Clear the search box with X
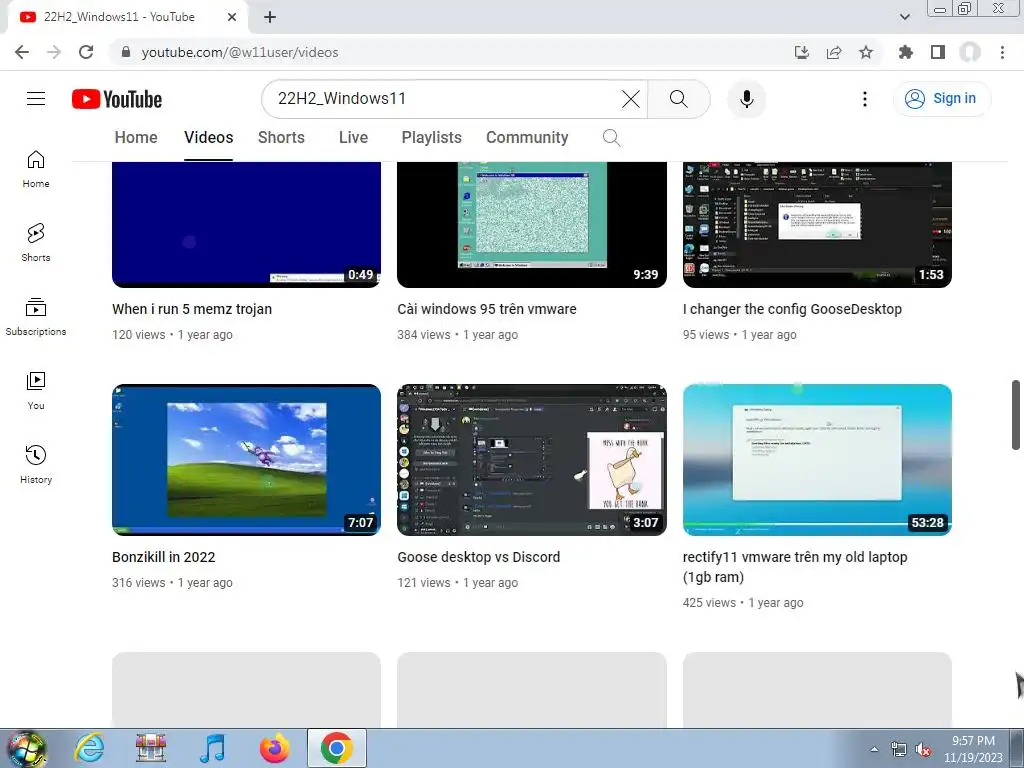The width and height of the screenshot is (1024, 768). tap(630, 99)
